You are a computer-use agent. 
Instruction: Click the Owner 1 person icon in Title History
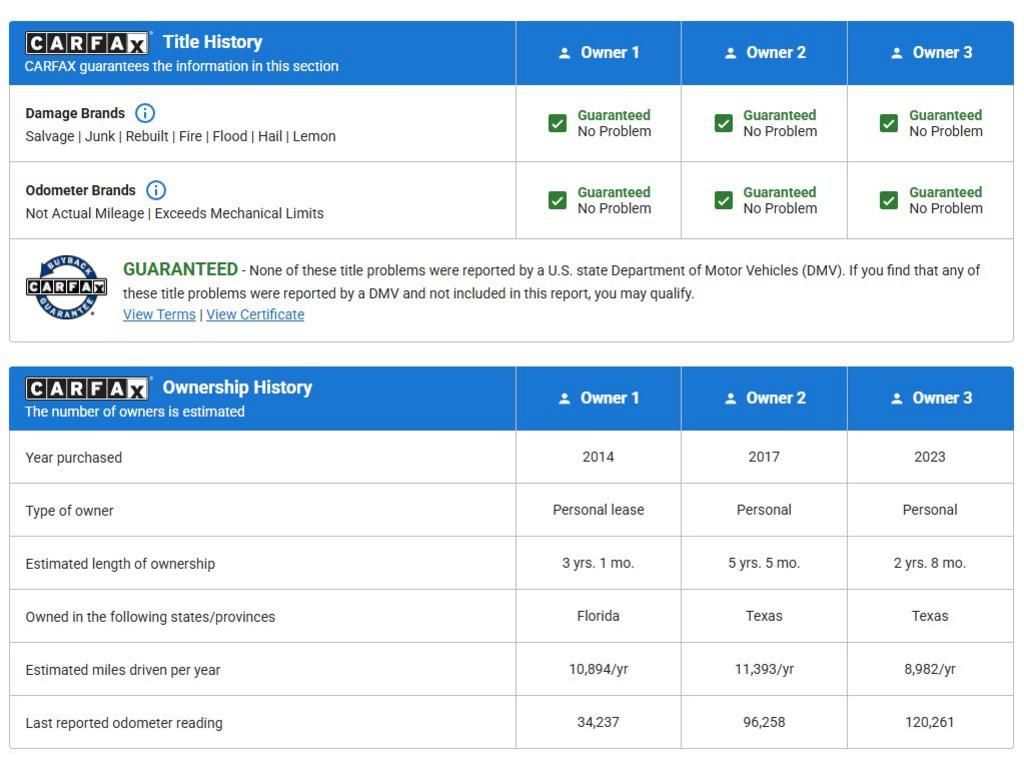565,53
